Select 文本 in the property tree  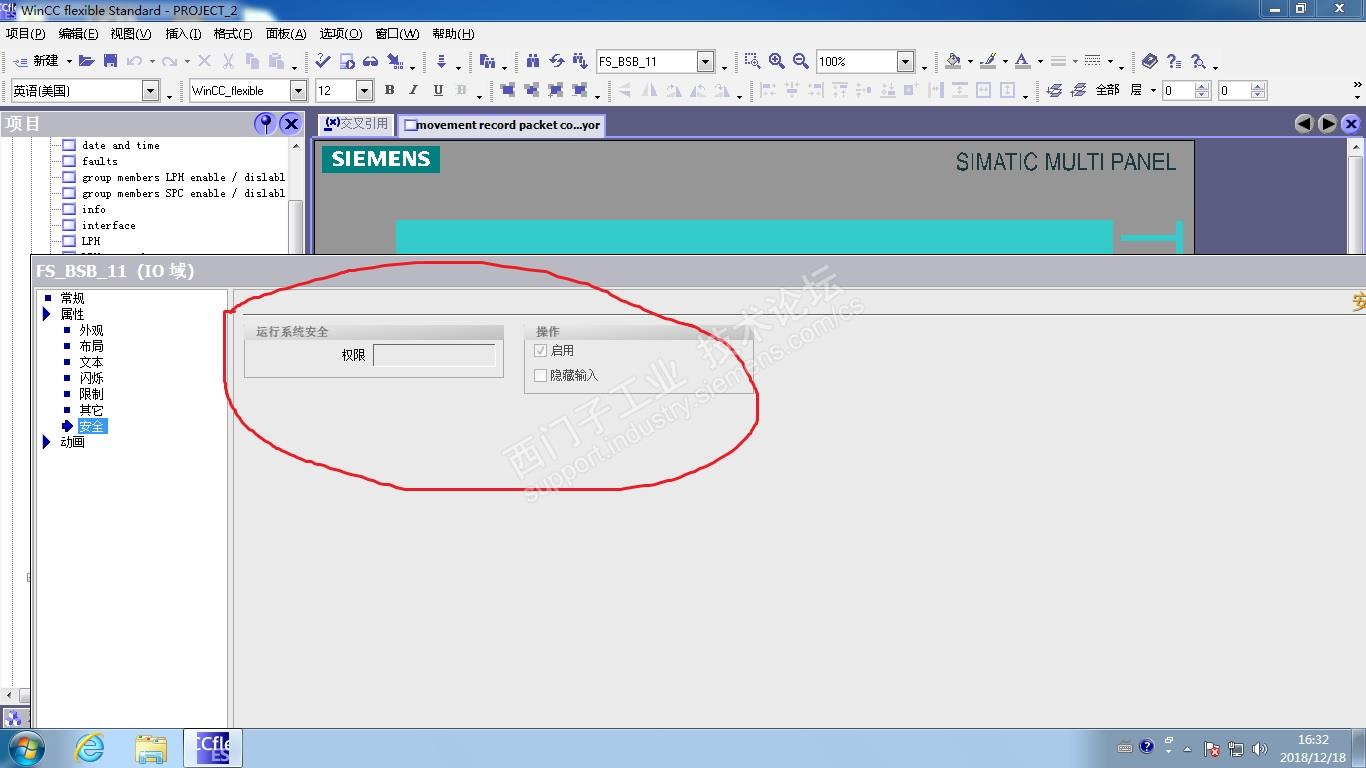pos(91,362)
